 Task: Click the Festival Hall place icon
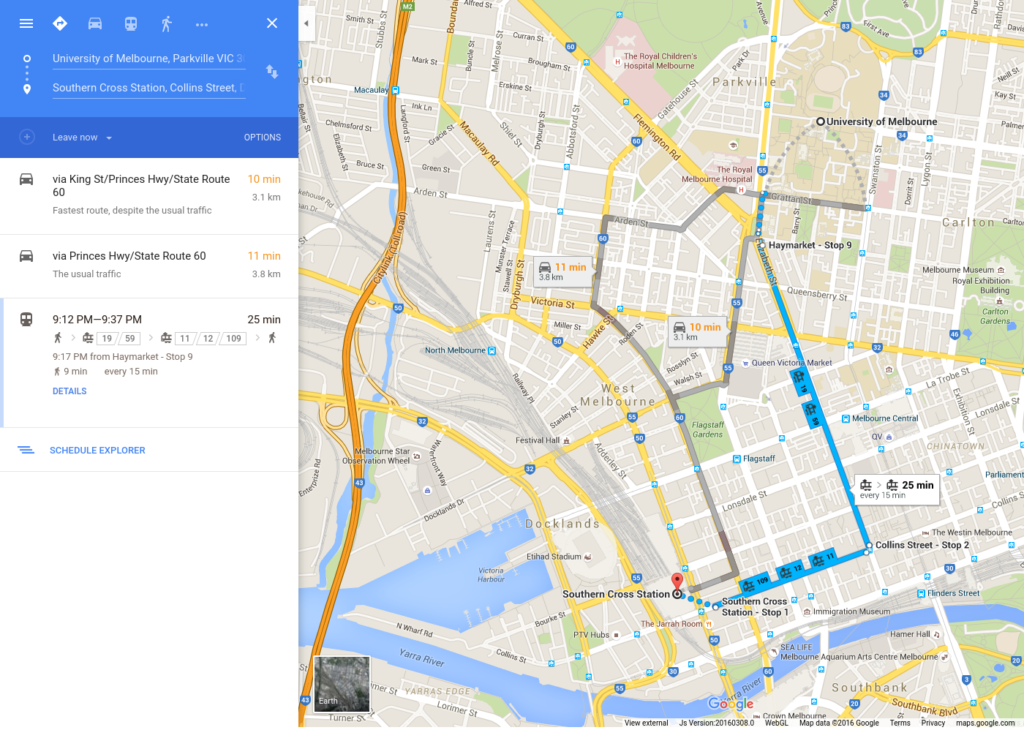tap(566, 441)
